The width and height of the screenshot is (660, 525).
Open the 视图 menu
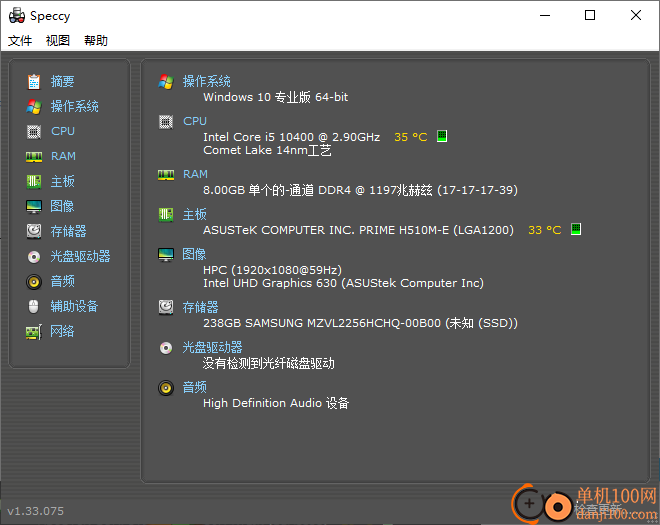pyautogui.click(x=58, y=40)
